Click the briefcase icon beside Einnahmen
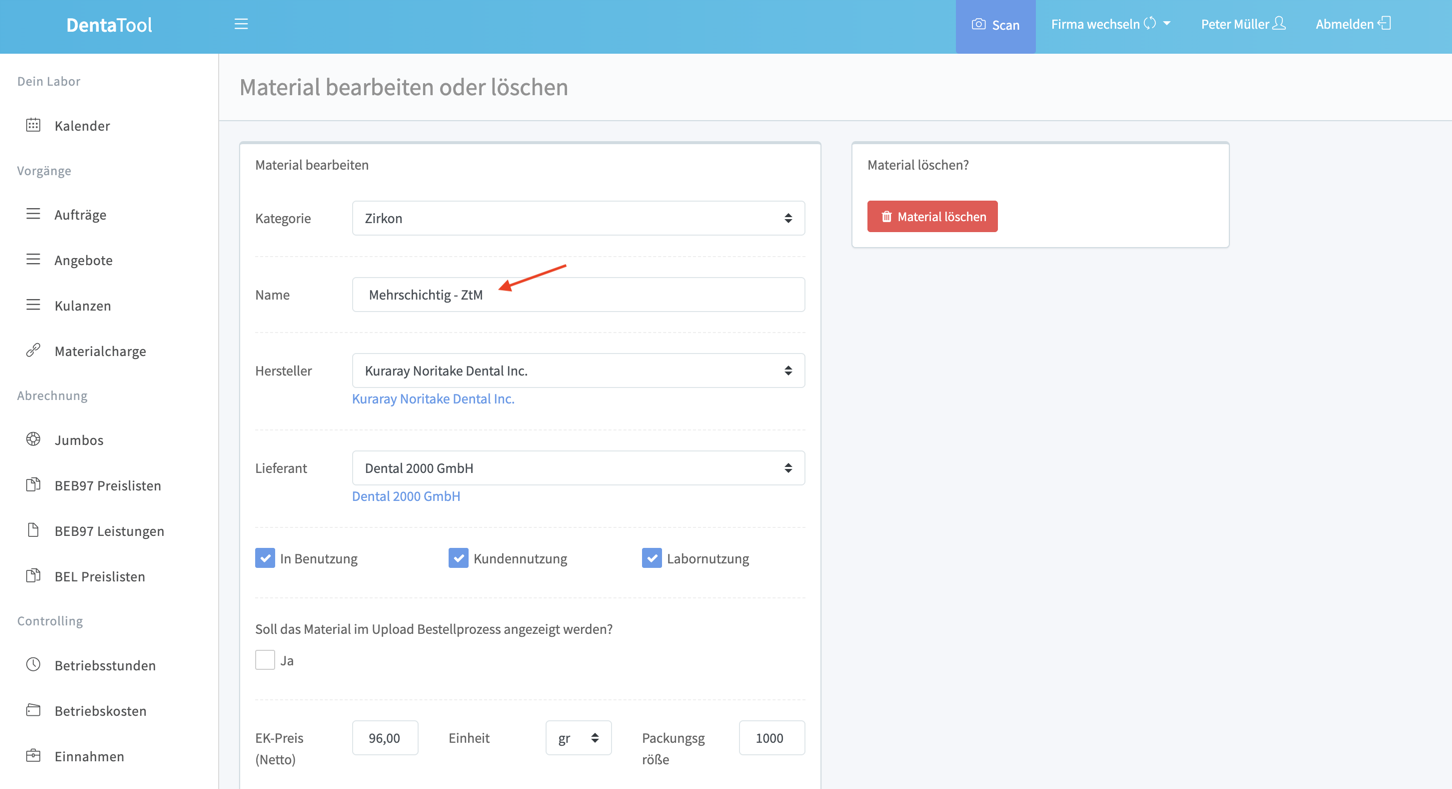 coord(33,755)
